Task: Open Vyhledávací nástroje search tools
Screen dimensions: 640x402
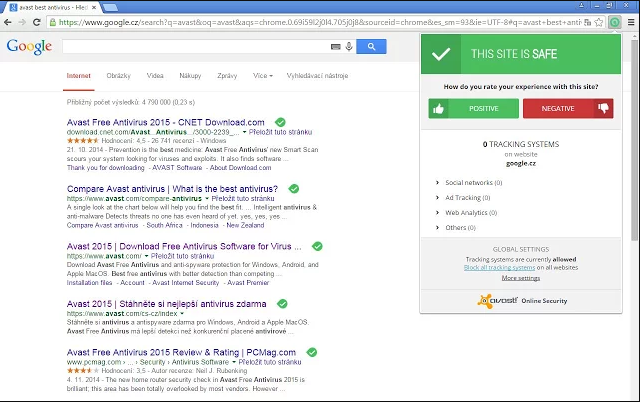Action: click(317, 76)
